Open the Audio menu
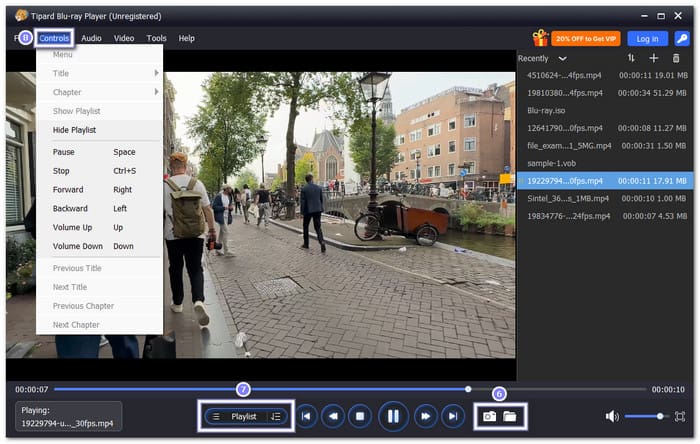The width and height of the screenshot is (700, 444). 91,38
